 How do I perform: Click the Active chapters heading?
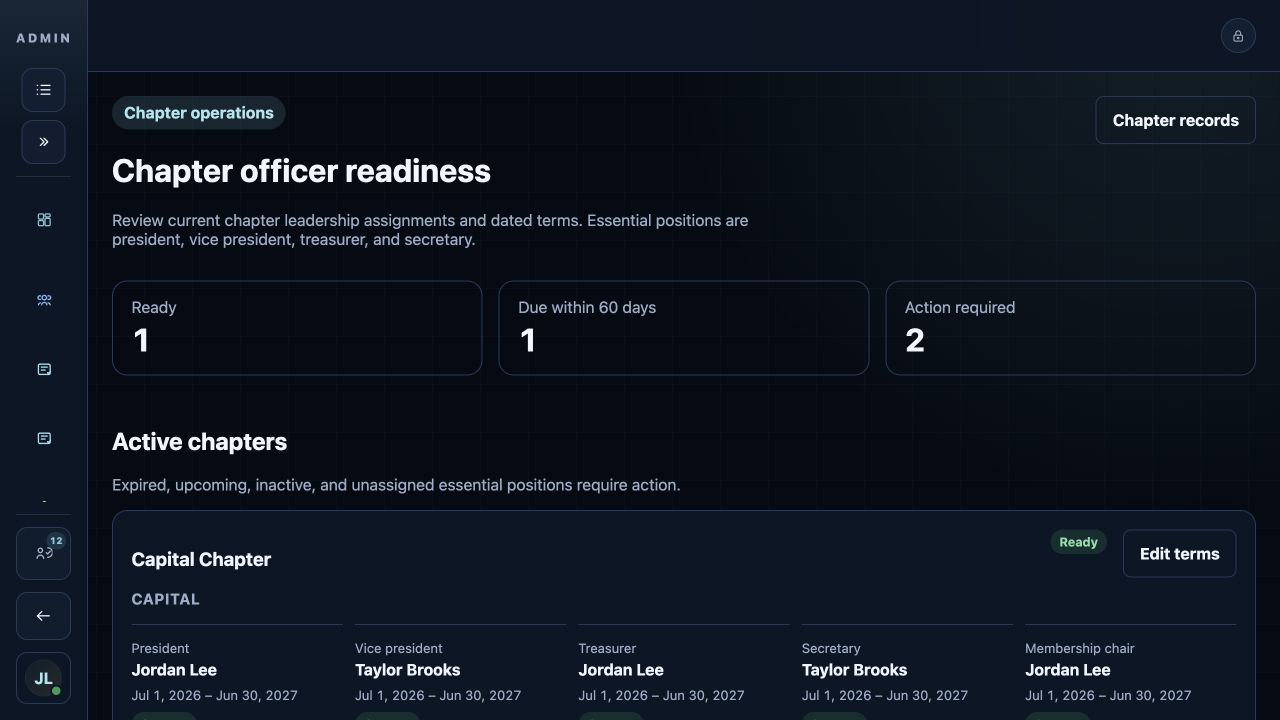(200, 442)
